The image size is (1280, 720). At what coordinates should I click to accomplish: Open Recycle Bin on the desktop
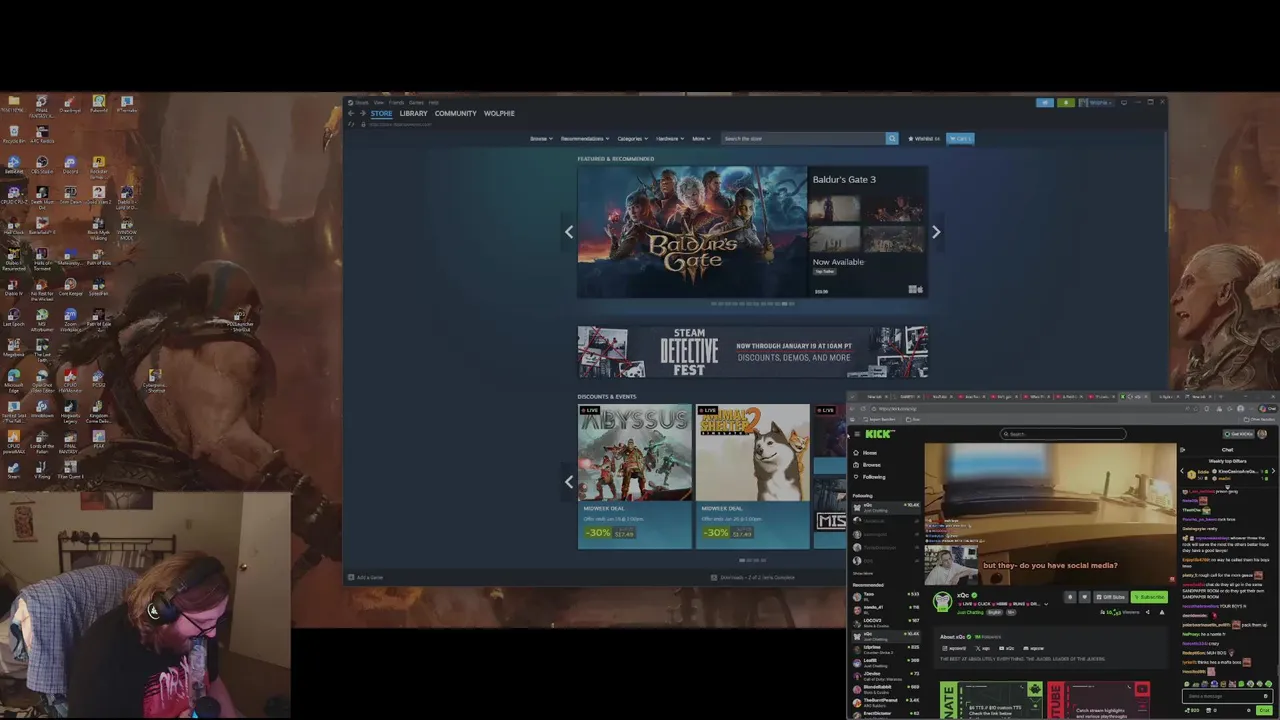click(14, 134)
